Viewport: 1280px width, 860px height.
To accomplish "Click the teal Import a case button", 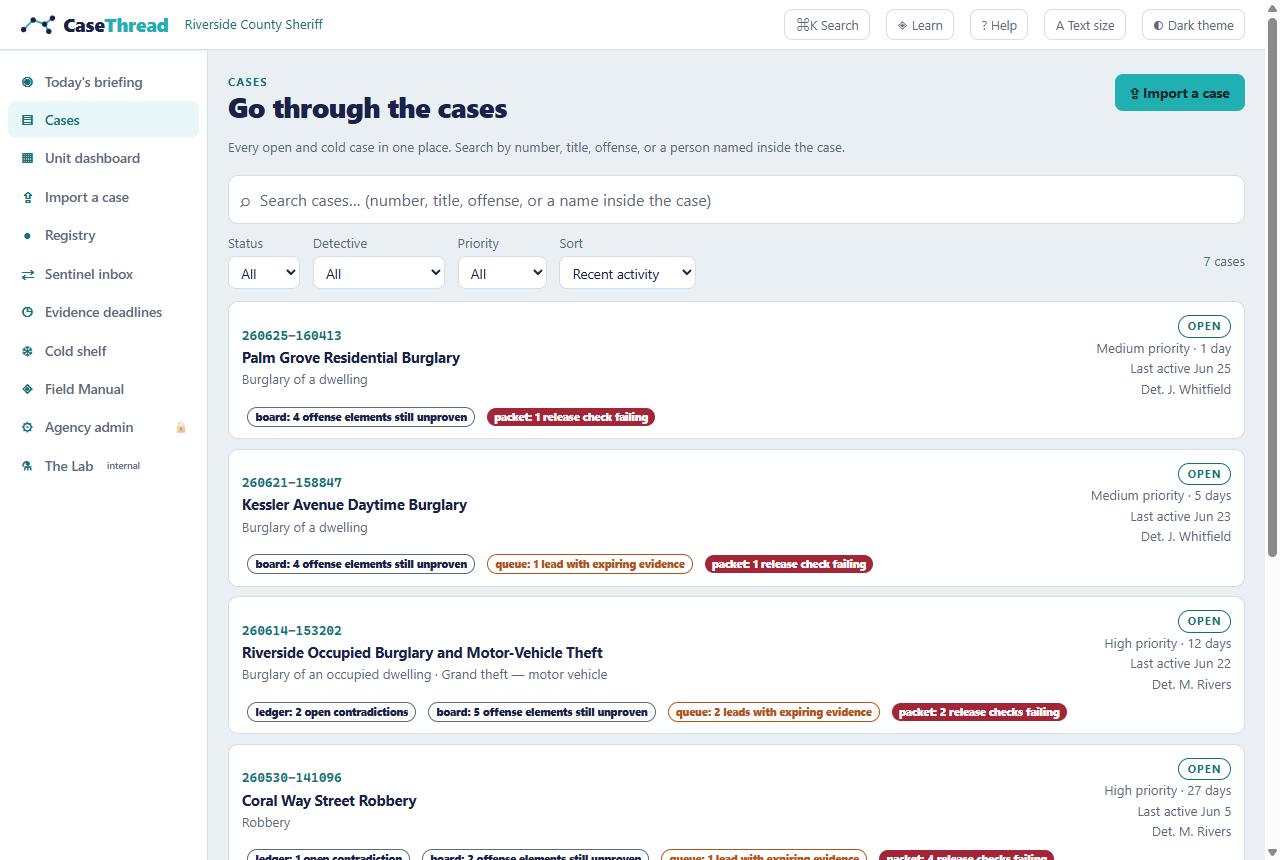I will (x=1180, y=93).
